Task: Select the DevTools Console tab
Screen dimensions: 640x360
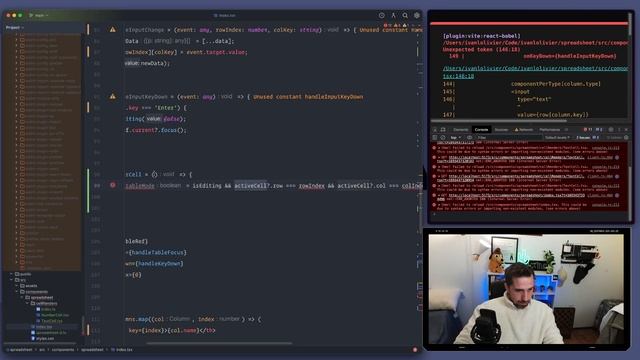Action: pyautogui.click(x=481, y=129)
